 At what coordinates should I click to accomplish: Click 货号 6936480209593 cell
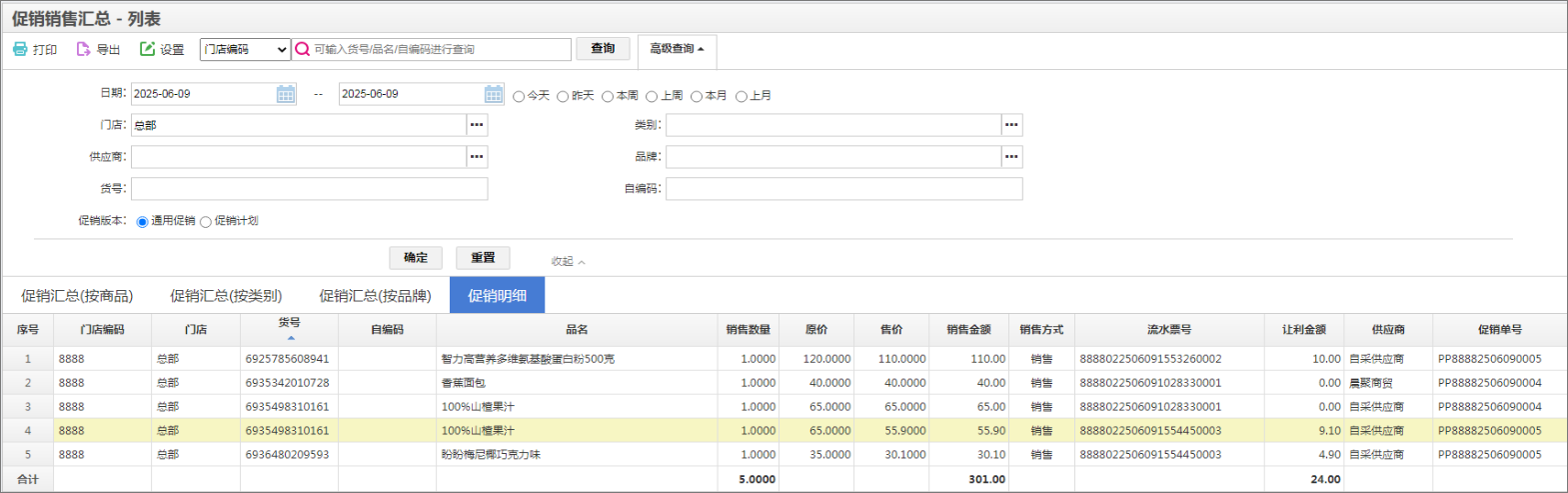click(287, 455)
